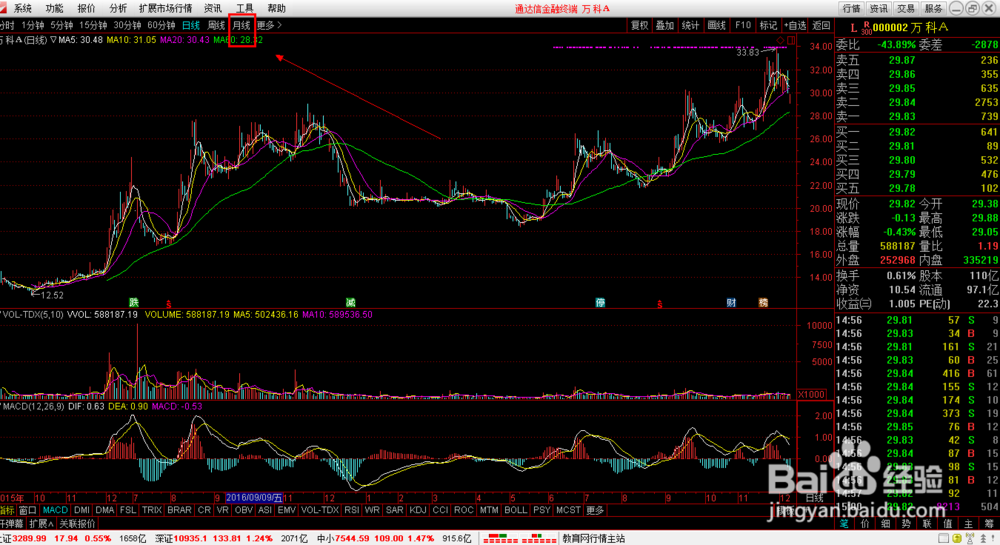Click the red-green market breadth indicator
Image resolution: width=1000 pixels, height=545 pixels.
tap(519, 539)
